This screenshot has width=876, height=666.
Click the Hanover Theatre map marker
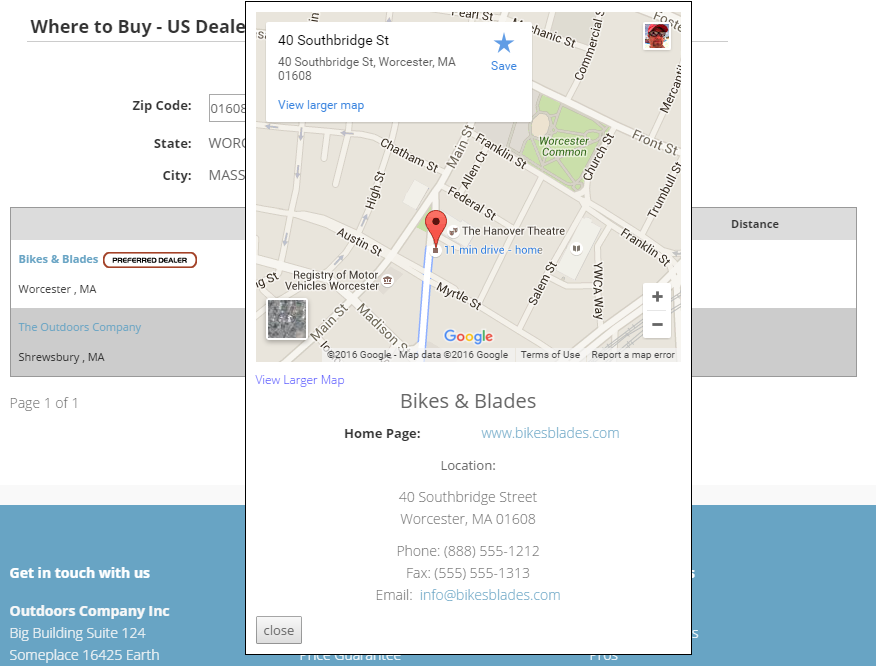453,231
